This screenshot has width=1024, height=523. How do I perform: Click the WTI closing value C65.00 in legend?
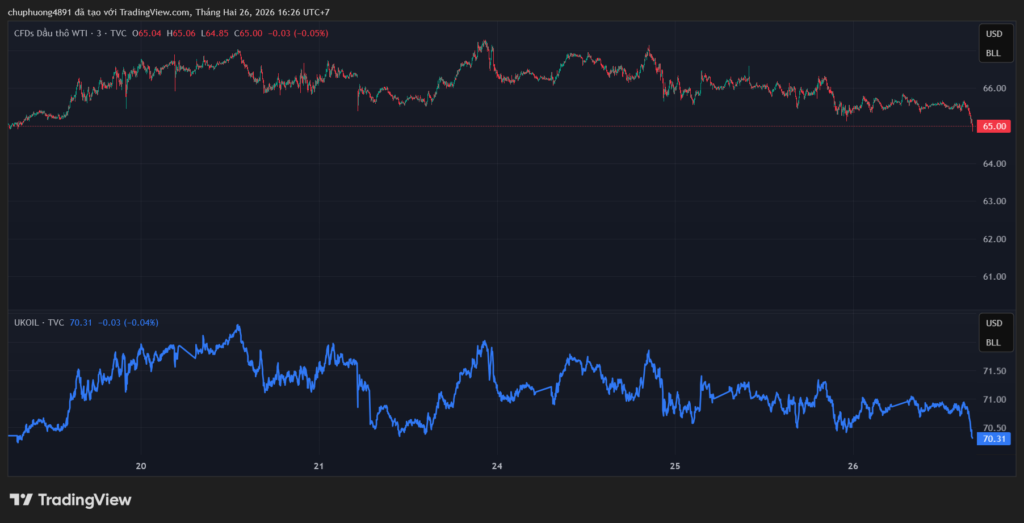[249, 33]
